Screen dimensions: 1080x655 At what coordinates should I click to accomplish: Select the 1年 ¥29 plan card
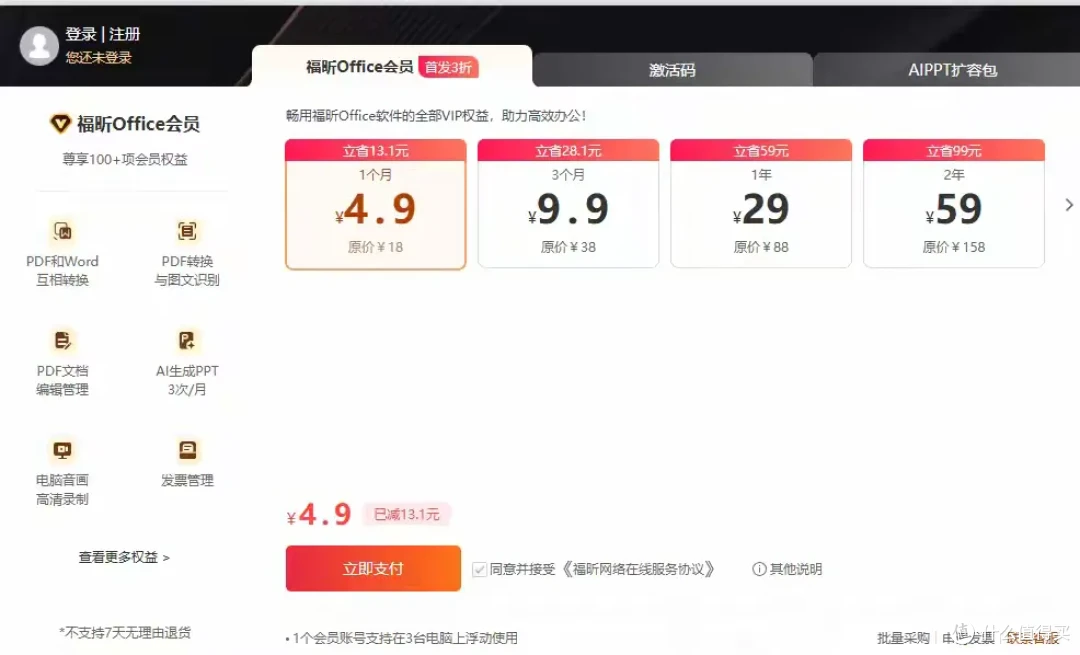(x=761, y=204)
